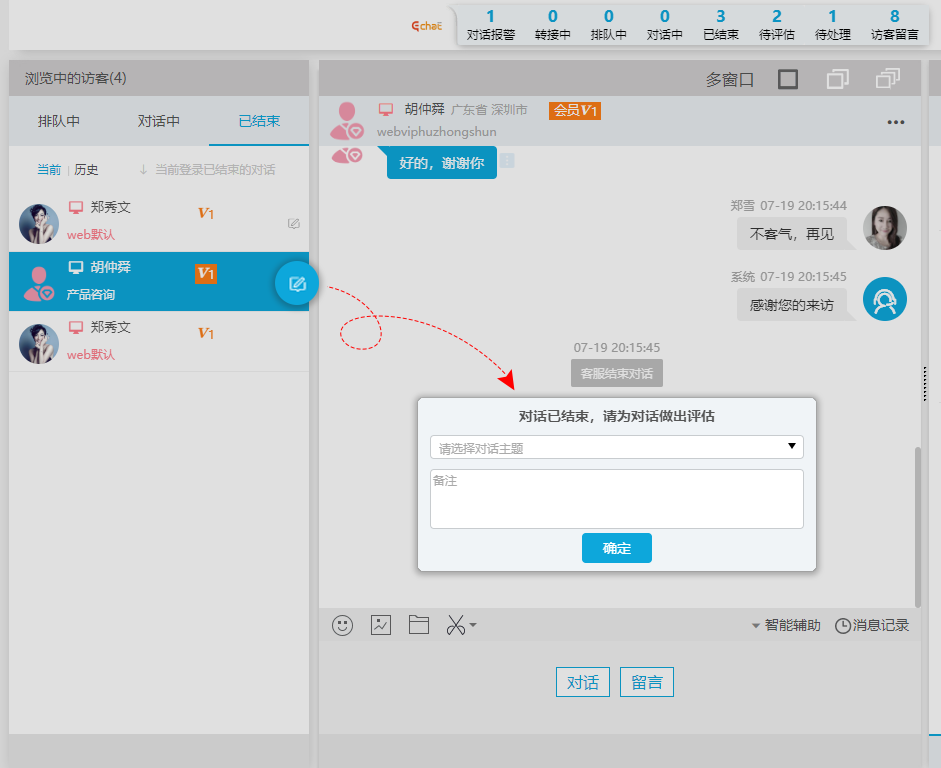Switch to 对话中 tab
Screen dimensions: 941x768
click(x=158, y=121)
